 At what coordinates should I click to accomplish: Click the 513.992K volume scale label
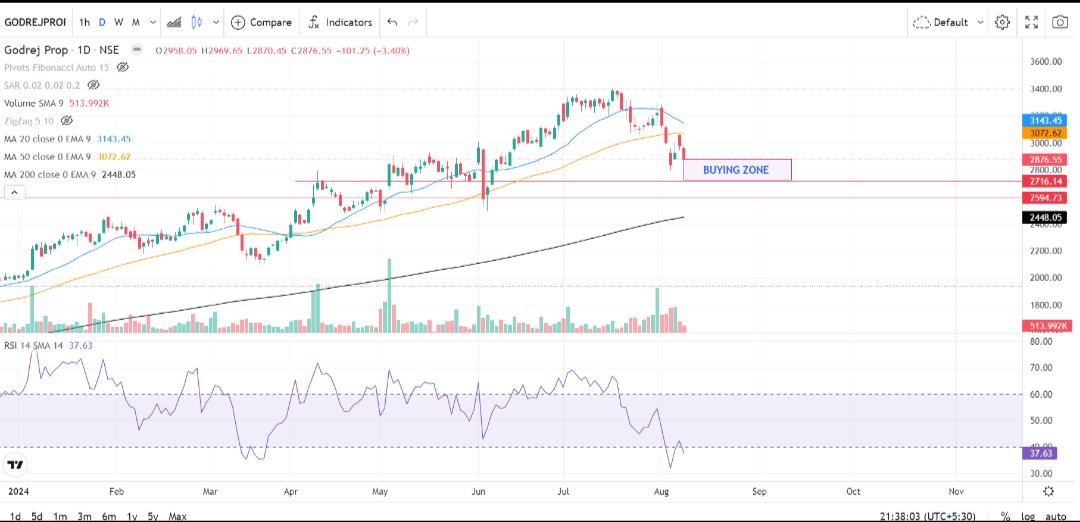(1046, 326)
